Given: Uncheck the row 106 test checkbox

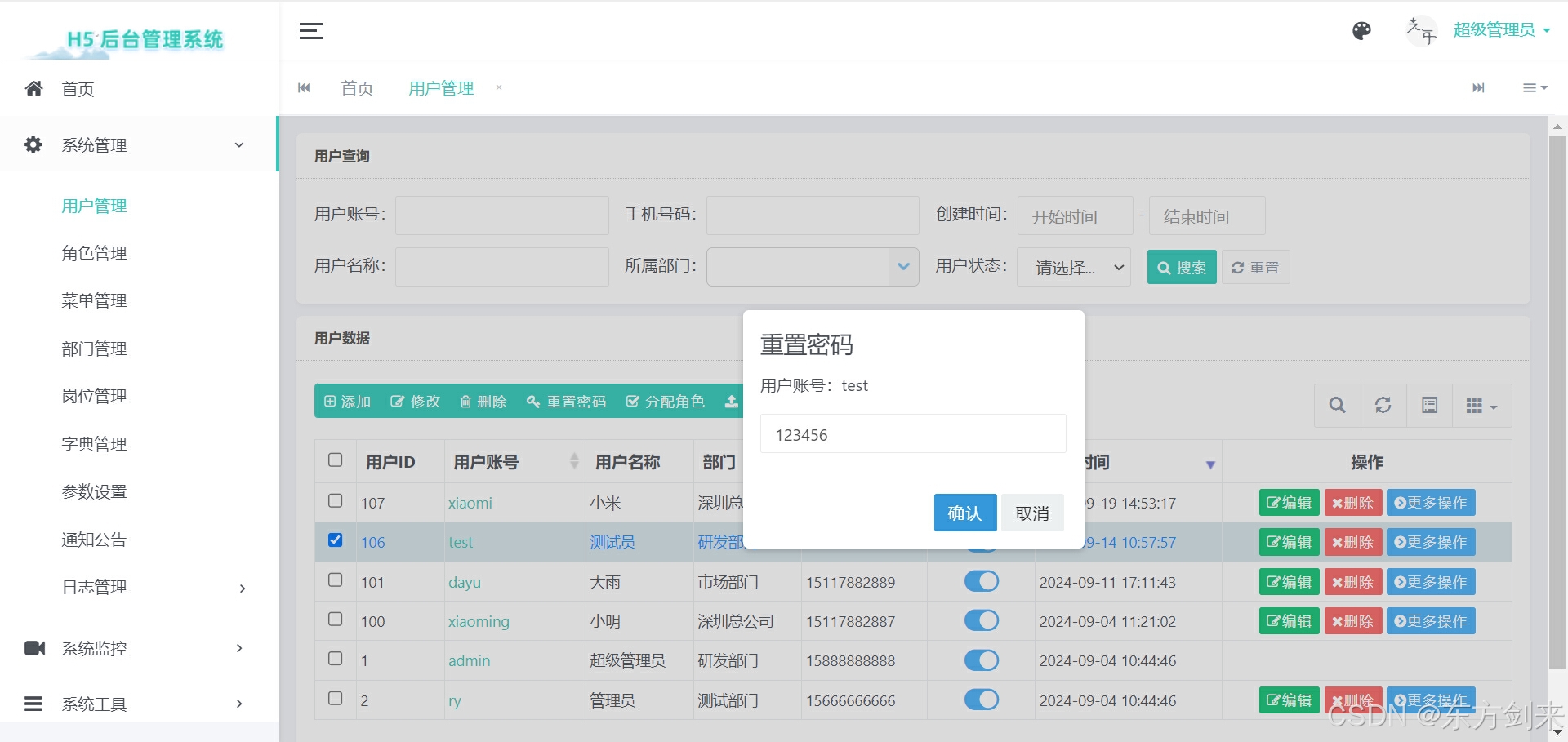Looking at the screenshot, I should (x=335, y=540).
